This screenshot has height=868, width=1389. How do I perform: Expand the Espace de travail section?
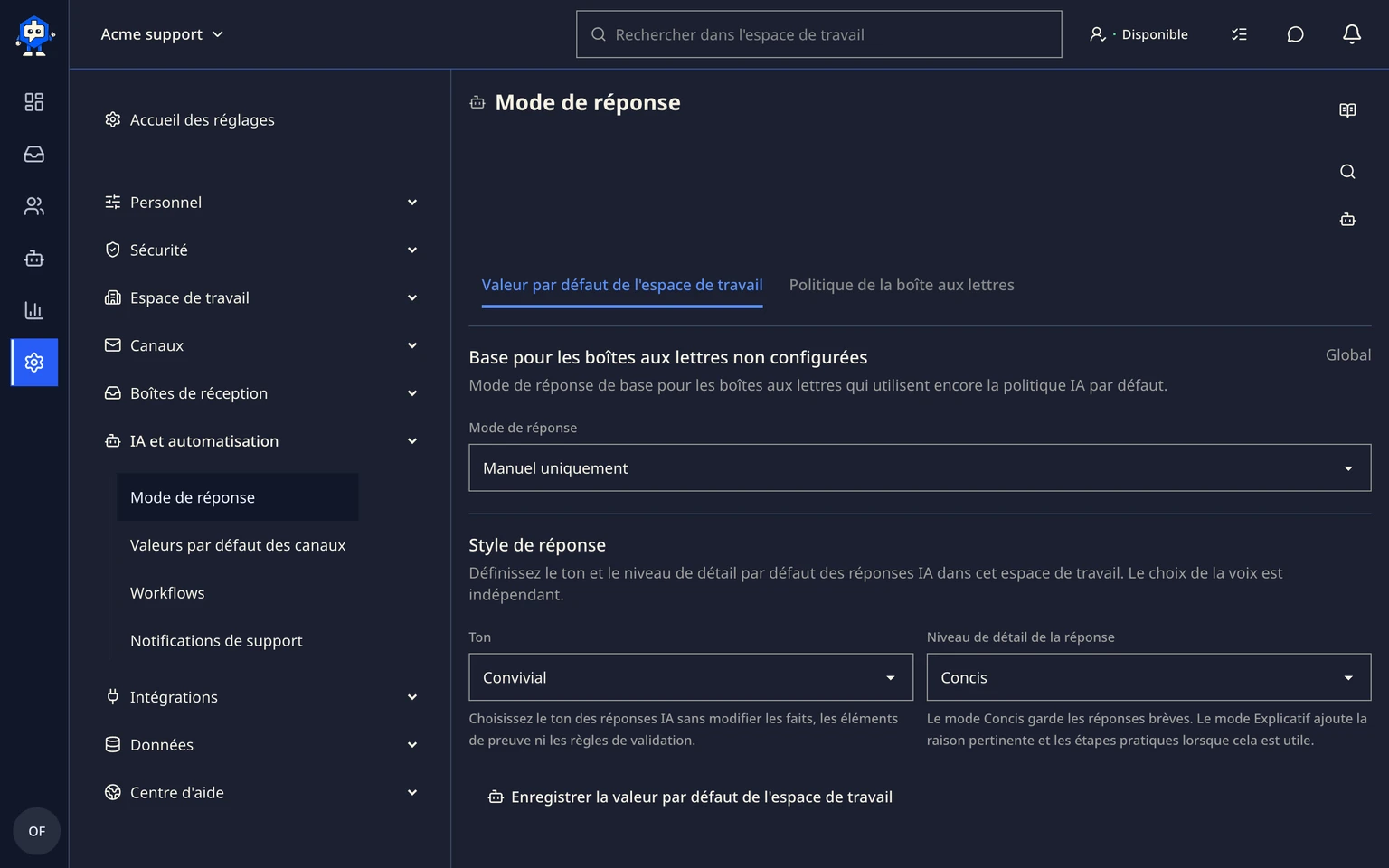262,298
